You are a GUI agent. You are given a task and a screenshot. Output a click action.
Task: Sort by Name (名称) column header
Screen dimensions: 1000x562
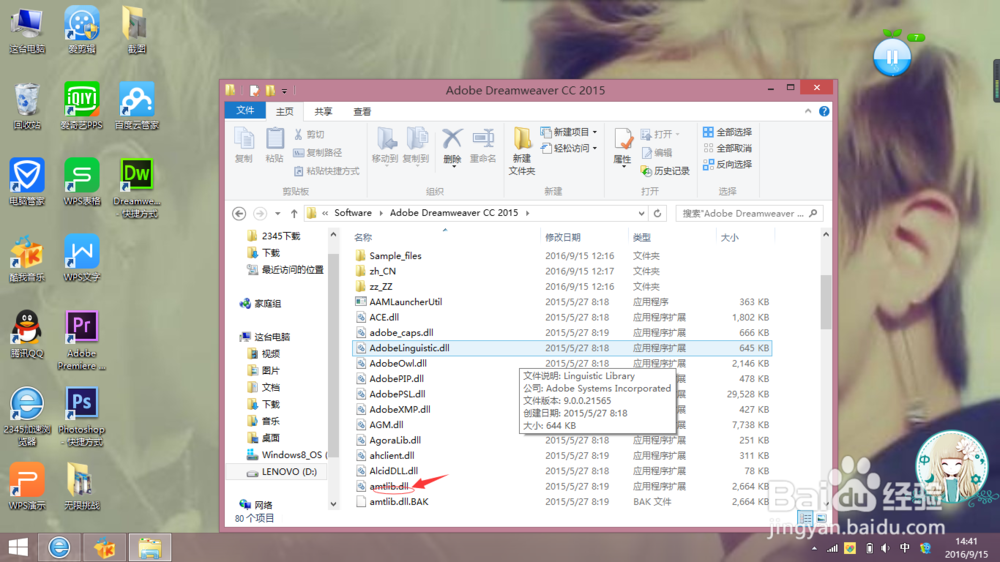point(363,237)
